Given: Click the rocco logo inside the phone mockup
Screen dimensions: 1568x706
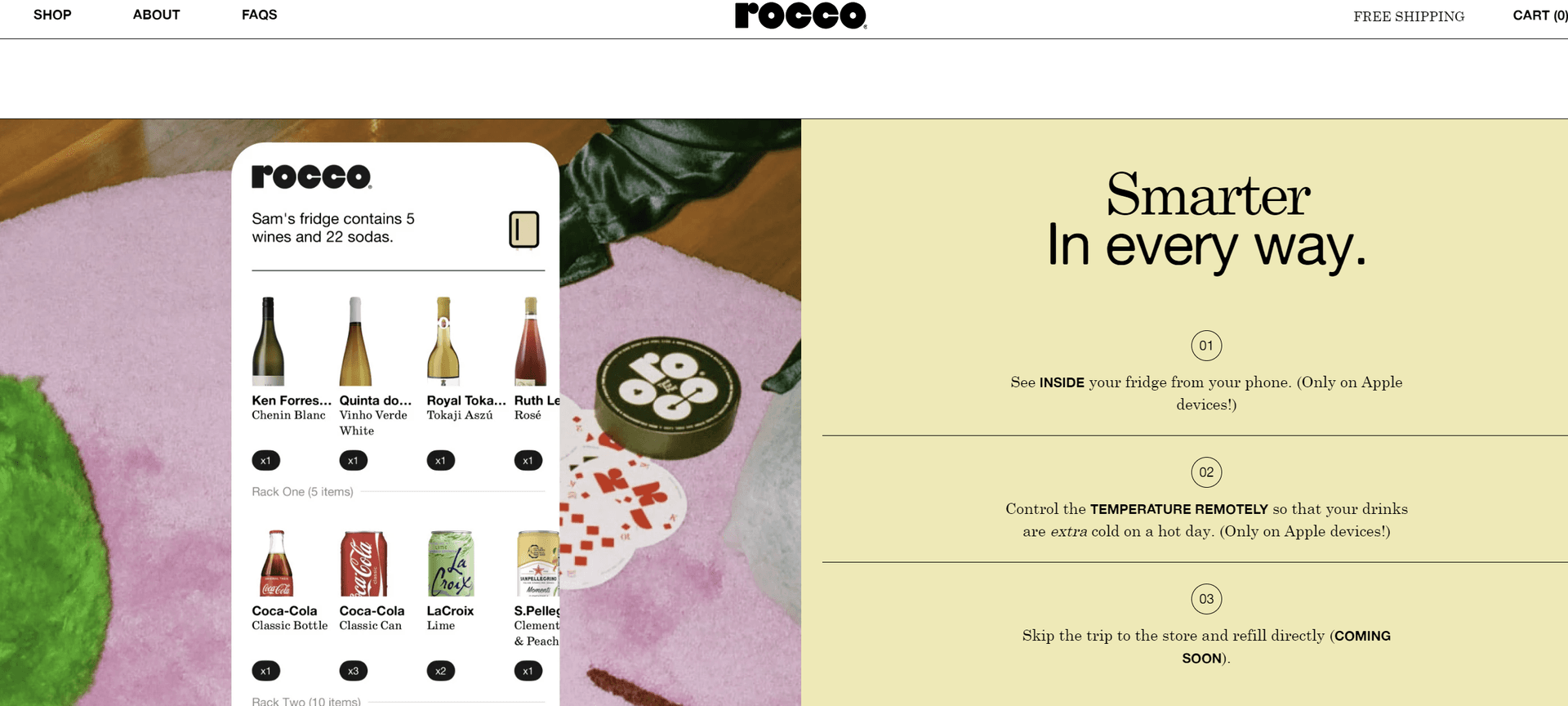Looking at the screenshot, I should 312,176.
